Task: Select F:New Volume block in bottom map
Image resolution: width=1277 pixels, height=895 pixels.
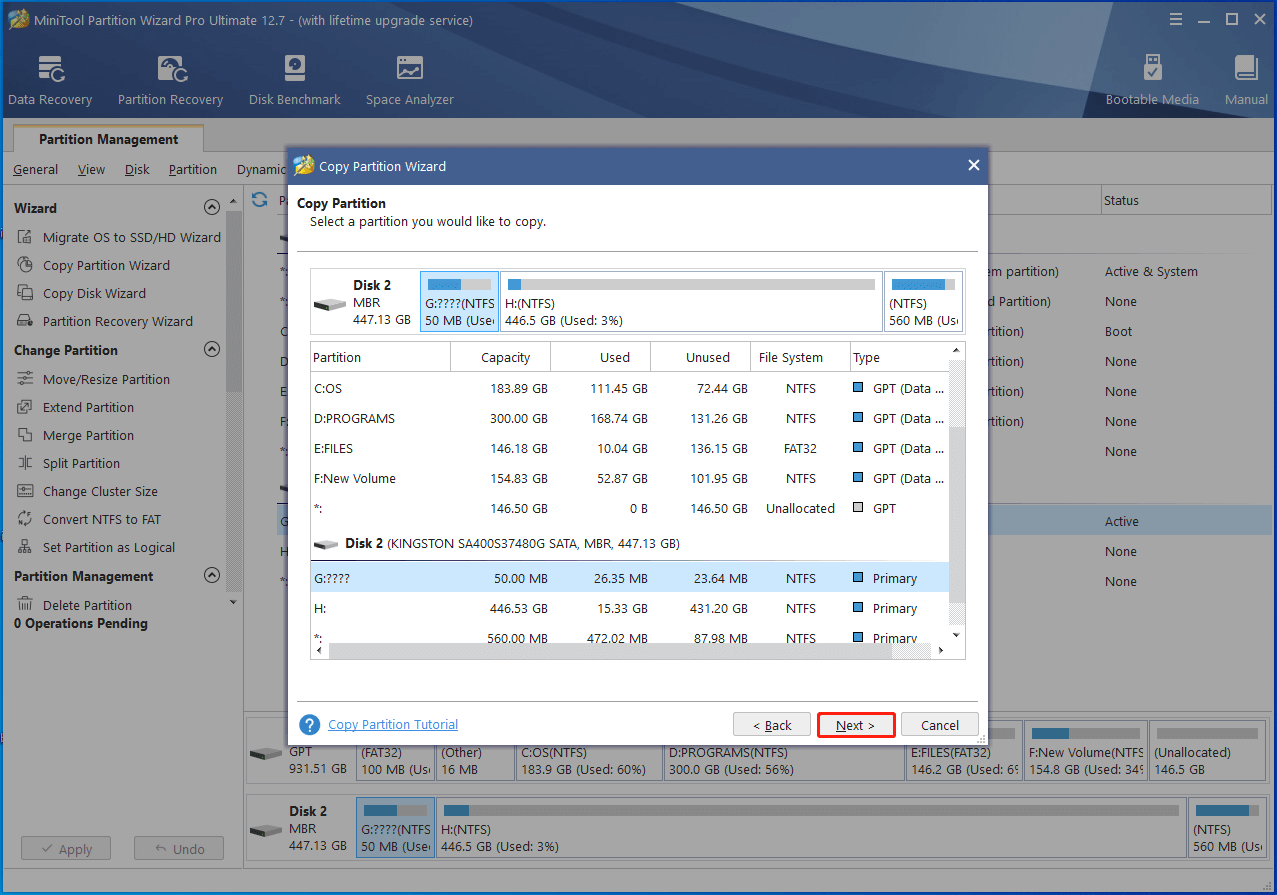Action: [1085, 752]
